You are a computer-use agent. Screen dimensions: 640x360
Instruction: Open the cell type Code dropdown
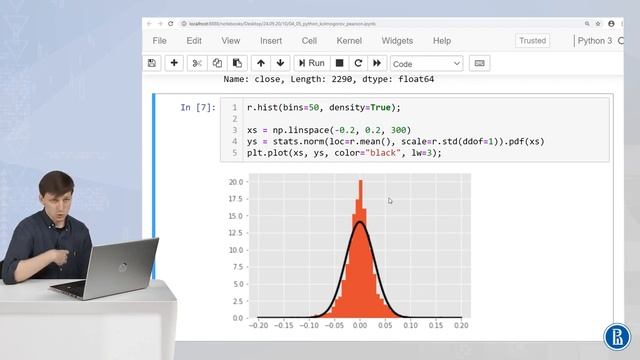pos(427,64)
